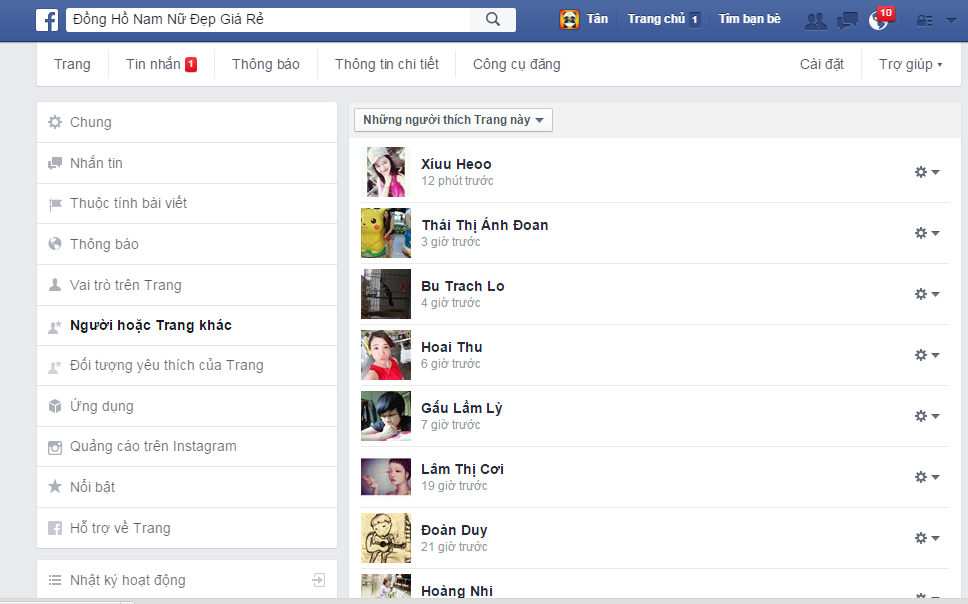Open the Cài đặt tab

click(822, 64)
